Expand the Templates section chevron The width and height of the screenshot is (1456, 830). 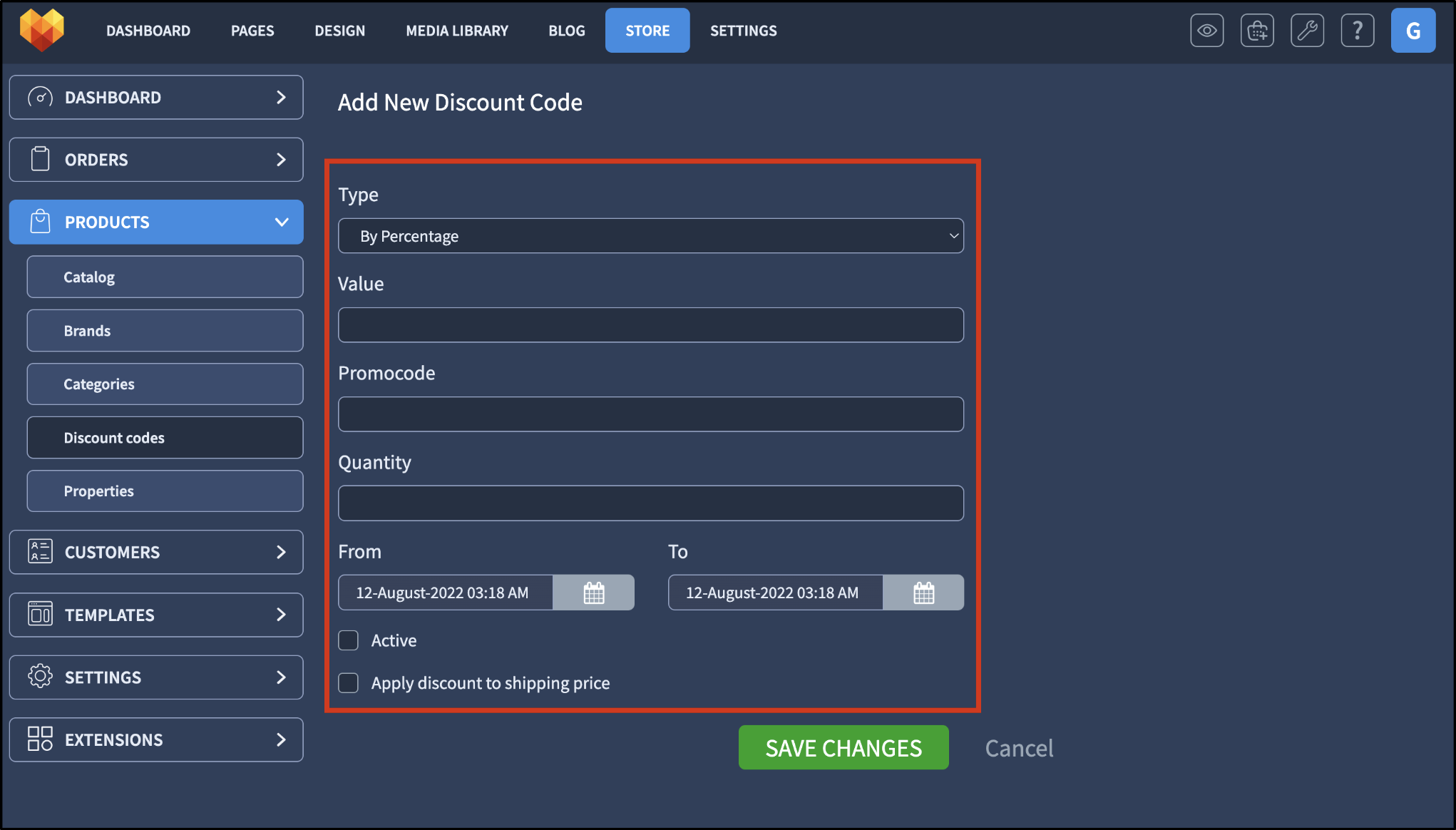[281, 615]
